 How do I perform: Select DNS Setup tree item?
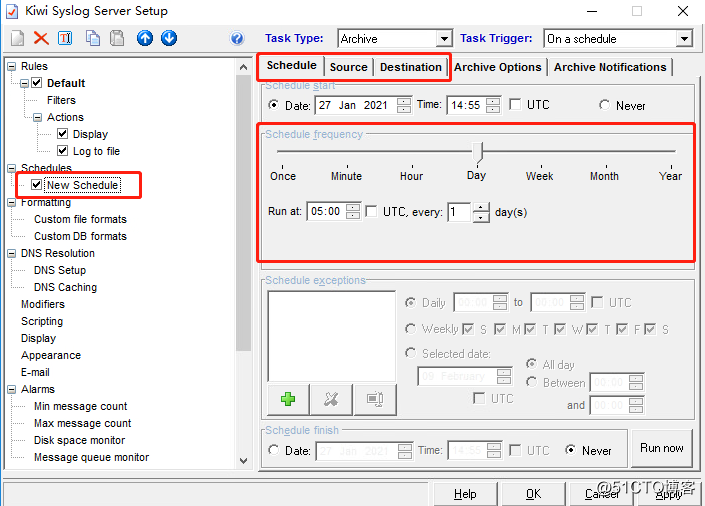click(60, 270)
